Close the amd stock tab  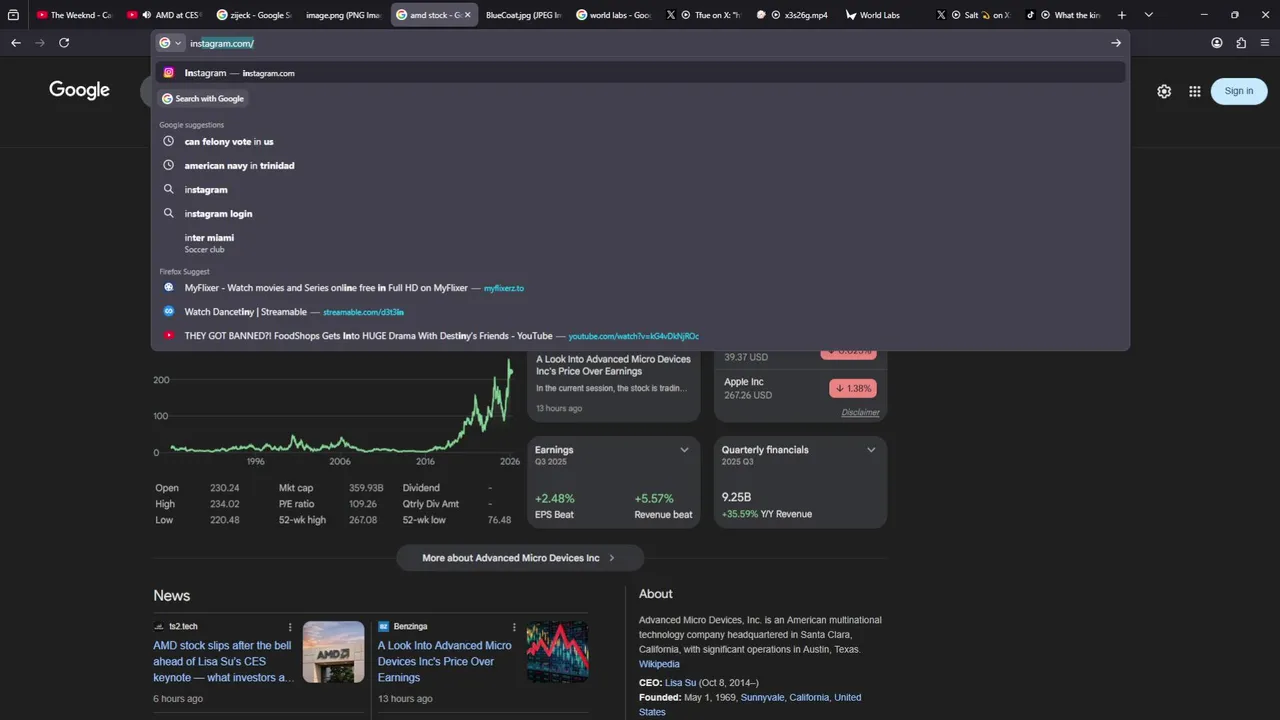pyautogui.click(x=467, y=15)
